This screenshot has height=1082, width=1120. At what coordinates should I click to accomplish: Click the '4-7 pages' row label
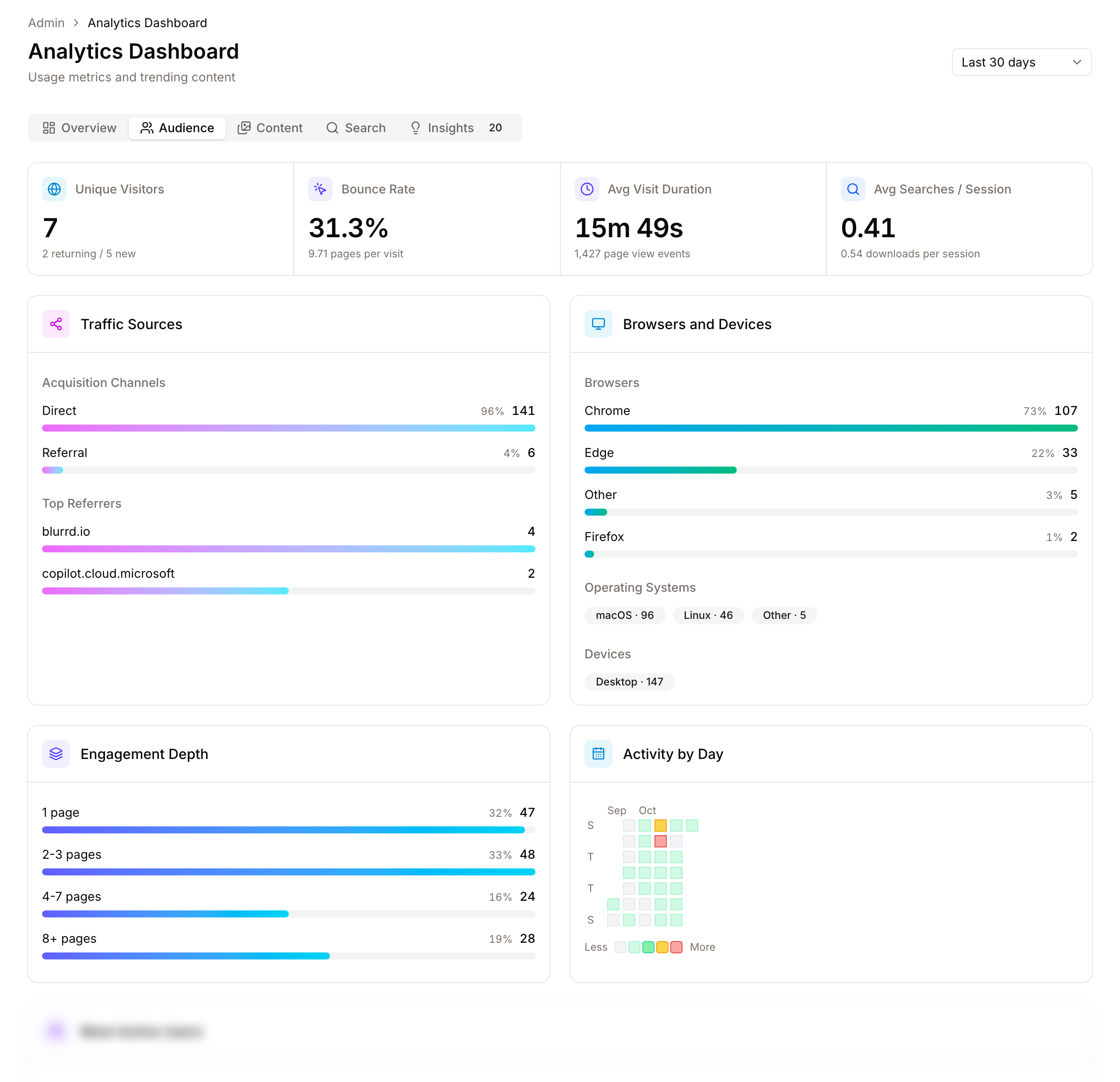tap(71, 897)
